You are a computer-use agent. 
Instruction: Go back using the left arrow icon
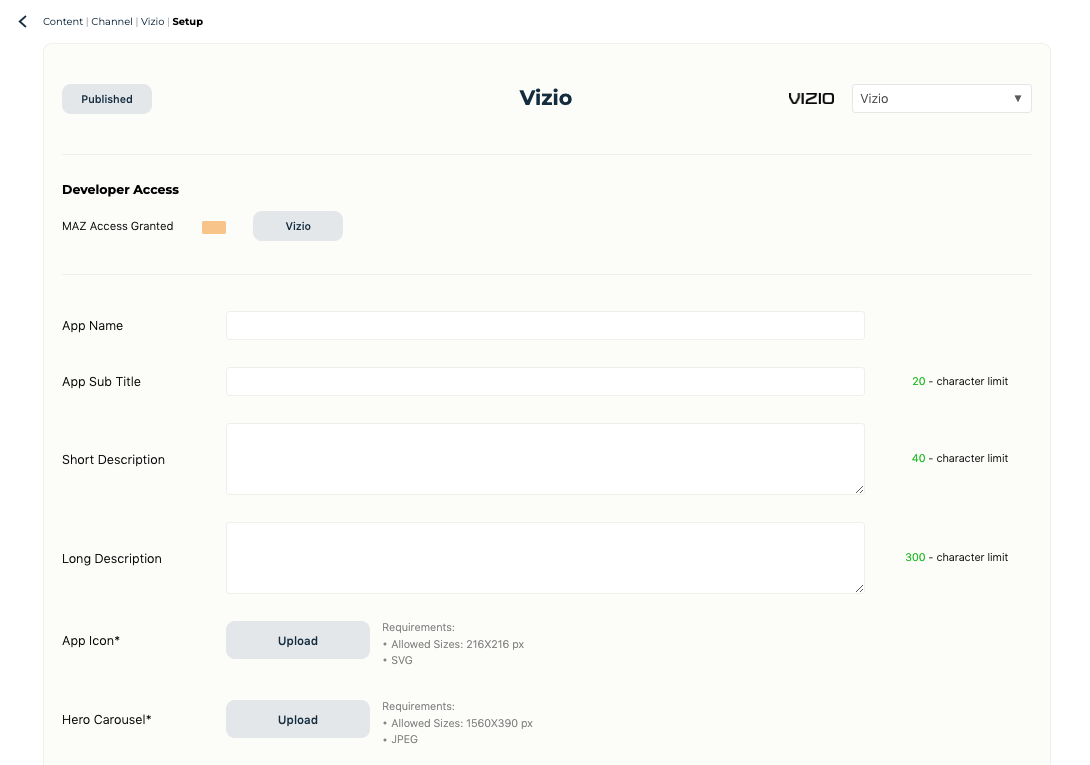coord(22,22)
